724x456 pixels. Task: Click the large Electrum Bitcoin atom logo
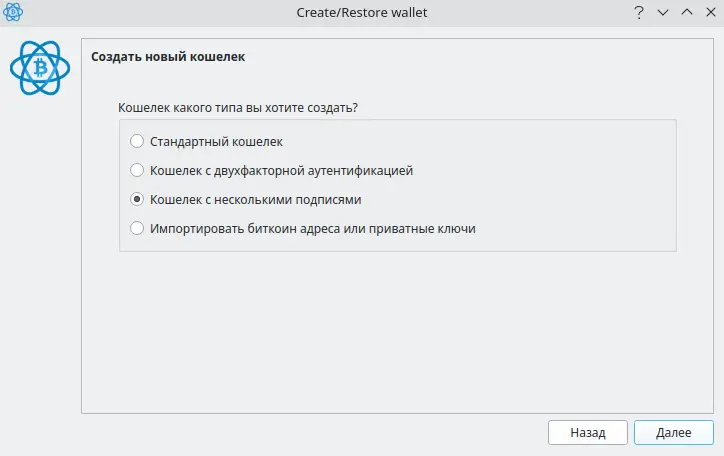point(40,68)
